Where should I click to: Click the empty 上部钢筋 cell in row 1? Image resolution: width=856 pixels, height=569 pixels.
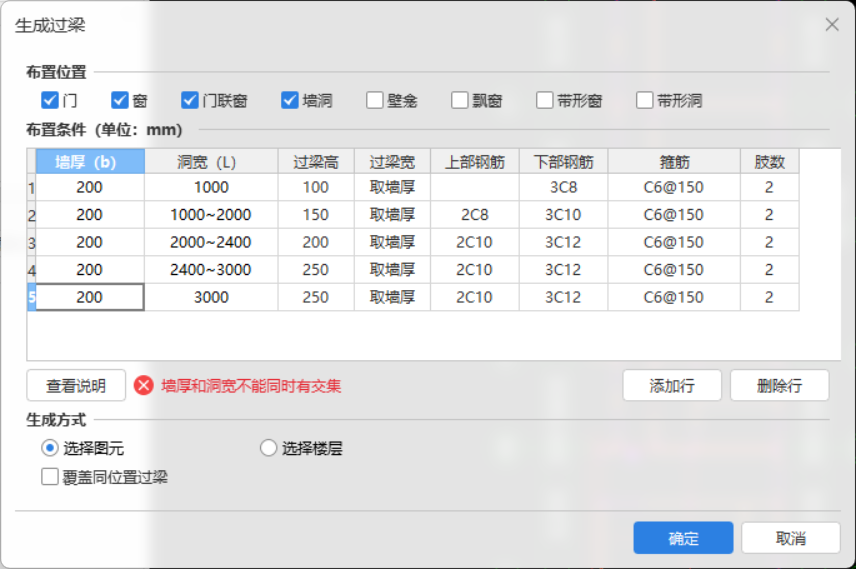coord(475,187)
